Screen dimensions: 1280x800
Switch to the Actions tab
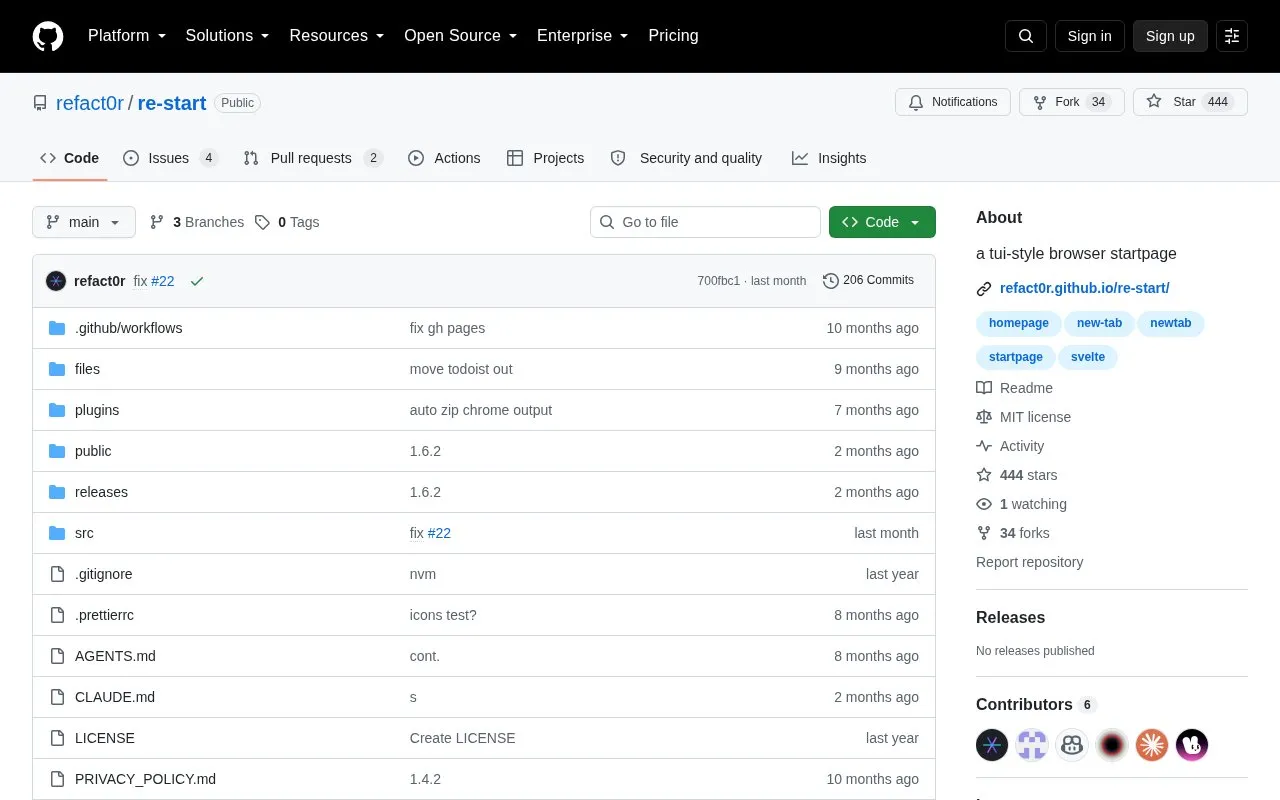coord(444,158)
